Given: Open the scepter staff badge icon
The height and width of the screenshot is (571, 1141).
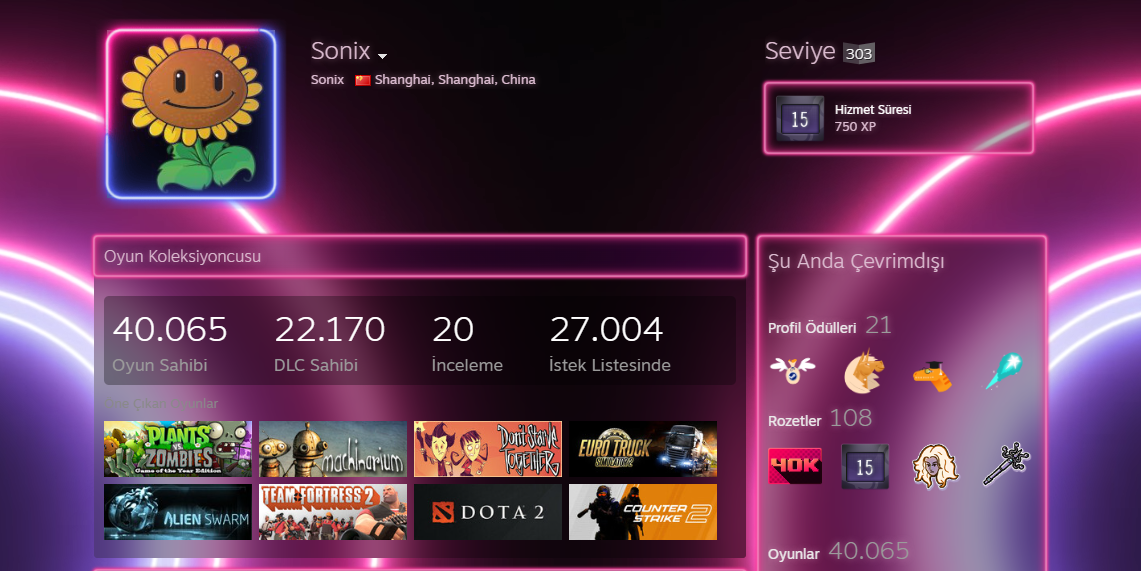Looking at the screenshot, I should (x=1006, y=464).
